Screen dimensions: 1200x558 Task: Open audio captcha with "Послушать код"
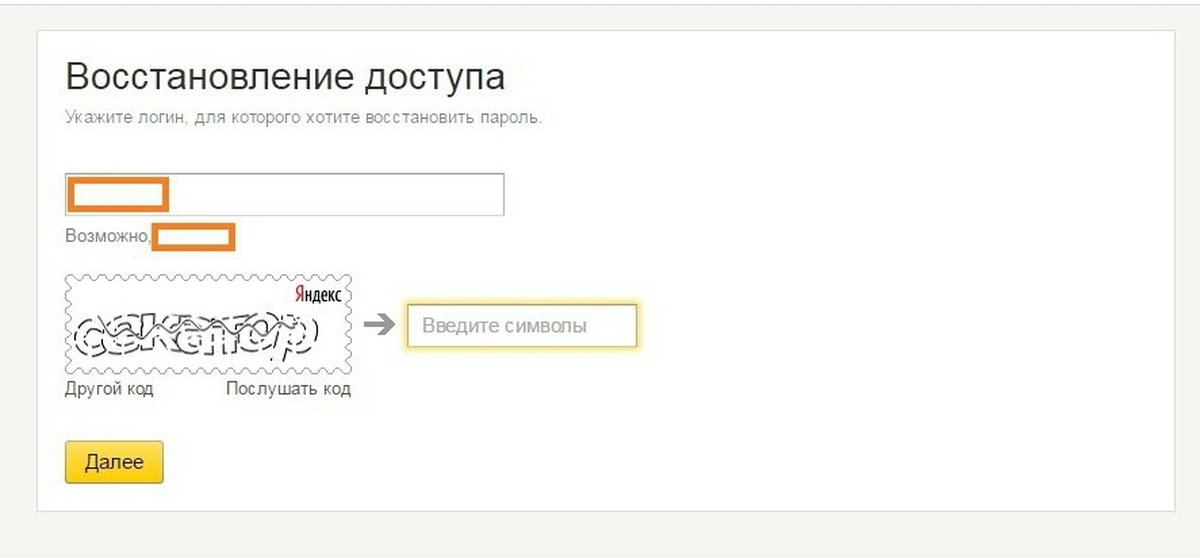click(x=288, y=389)
